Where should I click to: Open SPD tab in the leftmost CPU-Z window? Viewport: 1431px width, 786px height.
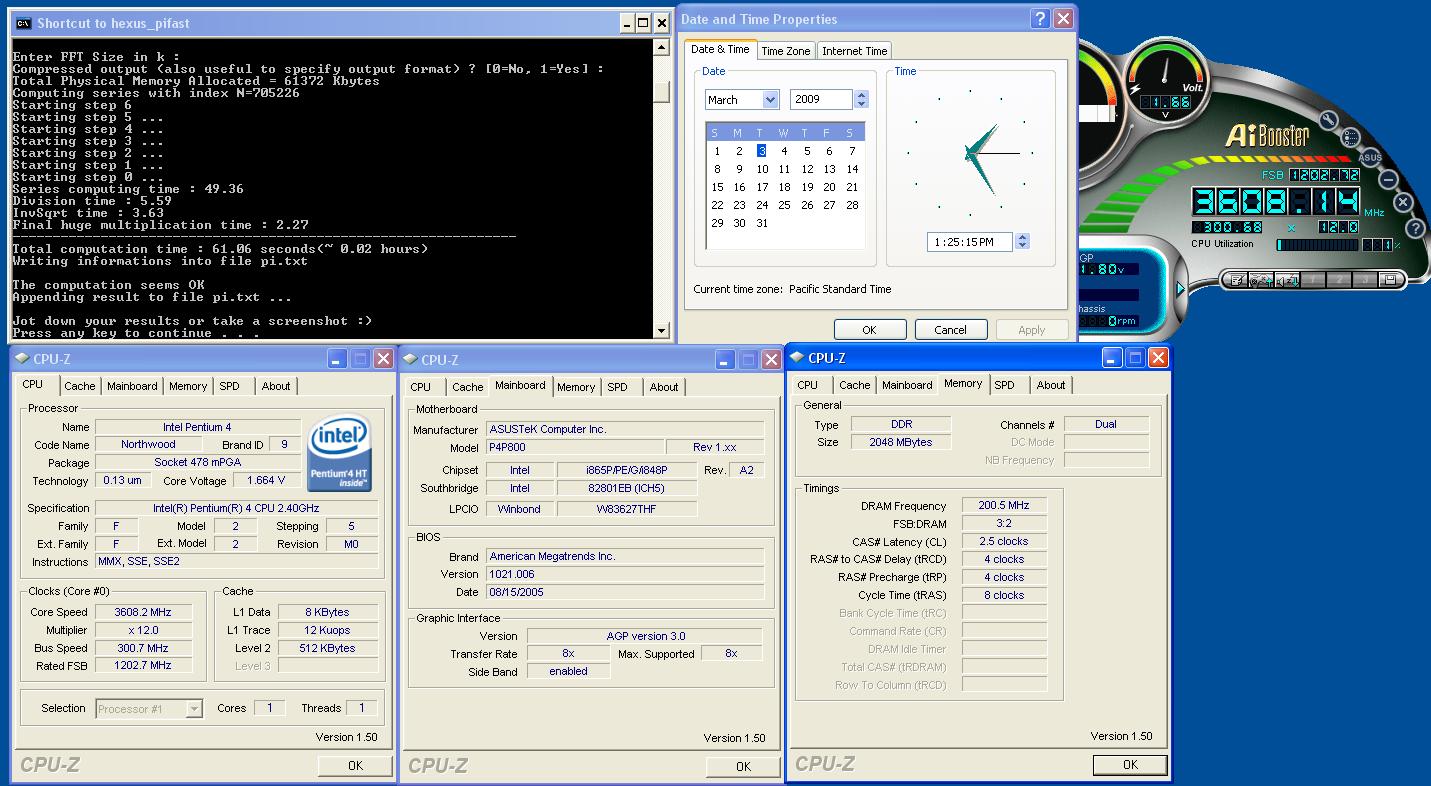[x=230, y=386]
